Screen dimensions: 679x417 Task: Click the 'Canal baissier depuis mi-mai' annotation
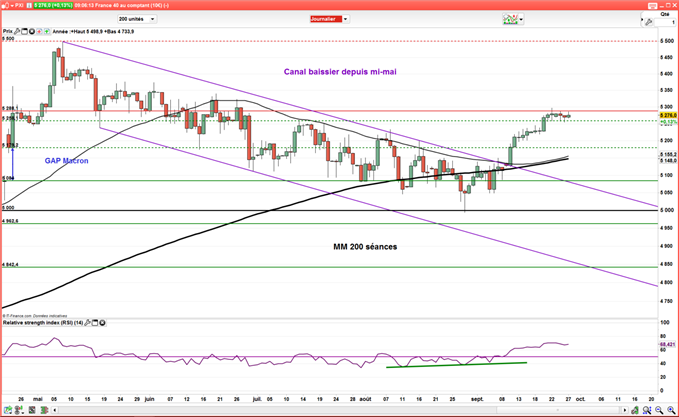pyautogui.click(x=340, y=72)
